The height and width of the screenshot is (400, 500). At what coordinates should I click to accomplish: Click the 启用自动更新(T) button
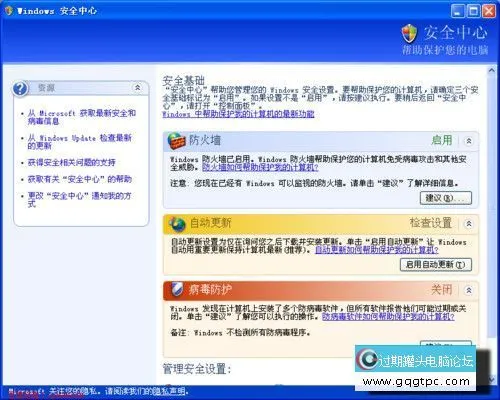436,265
